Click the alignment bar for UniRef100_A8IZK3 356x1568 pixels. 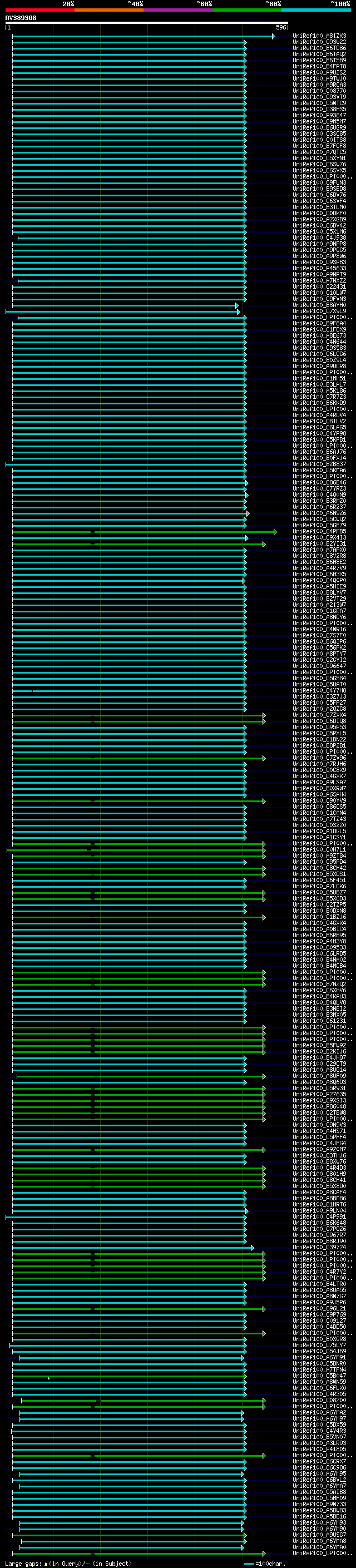[x=144, y=37]
